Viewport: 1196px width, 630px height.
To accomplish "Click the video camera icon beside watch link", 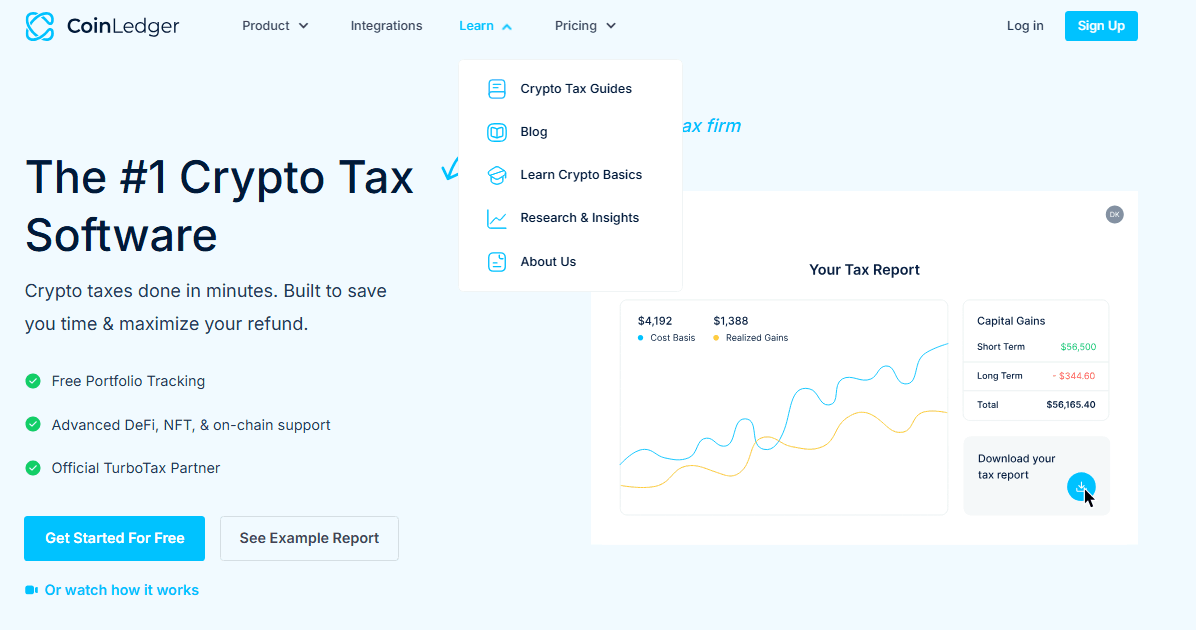I will 31,590.
